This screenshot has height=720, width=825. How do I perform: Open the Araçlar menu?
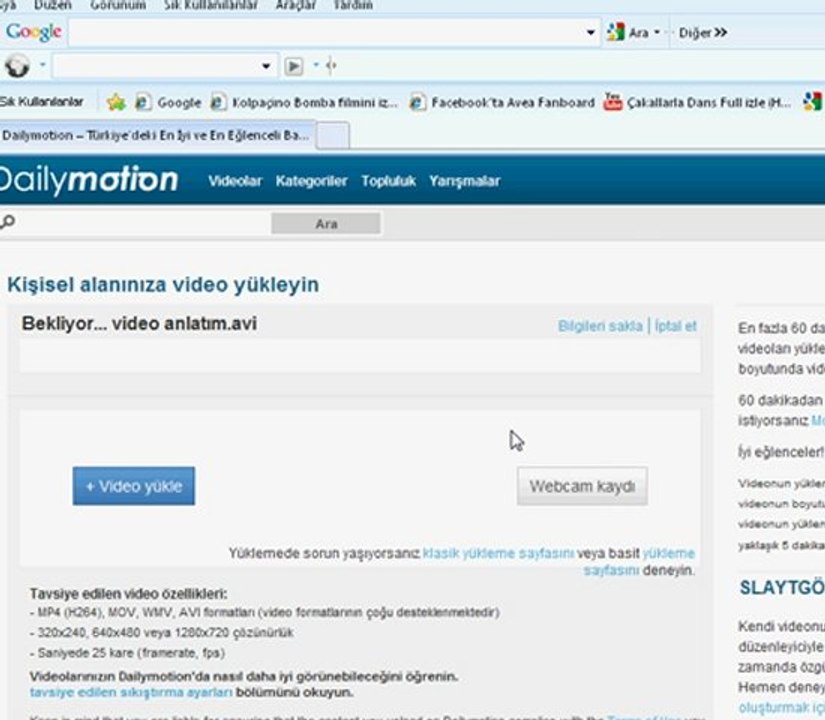296,5
